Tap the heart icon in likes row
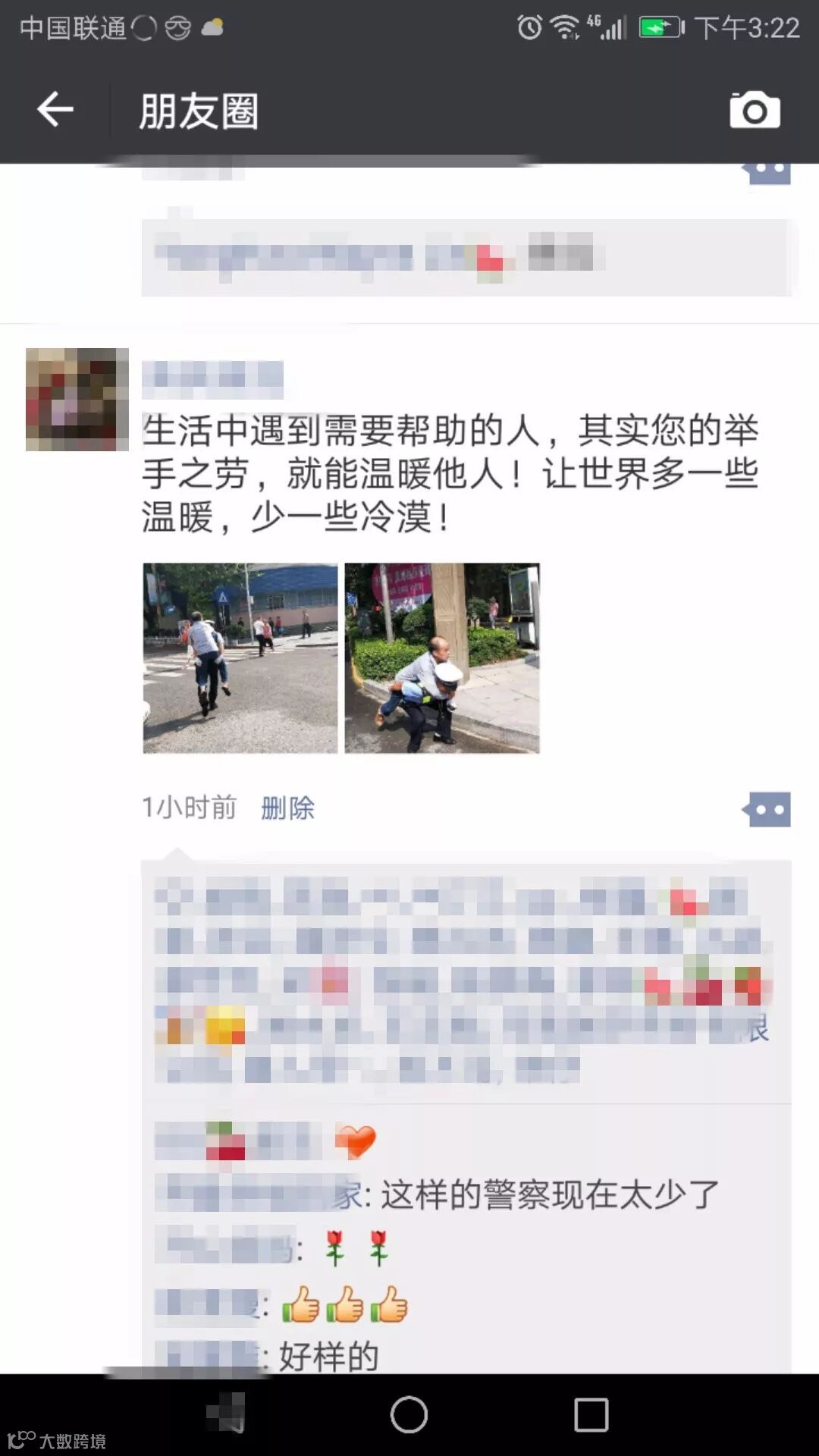The width and height of the screenshot is (819, 1456). tap(355, 1141)
